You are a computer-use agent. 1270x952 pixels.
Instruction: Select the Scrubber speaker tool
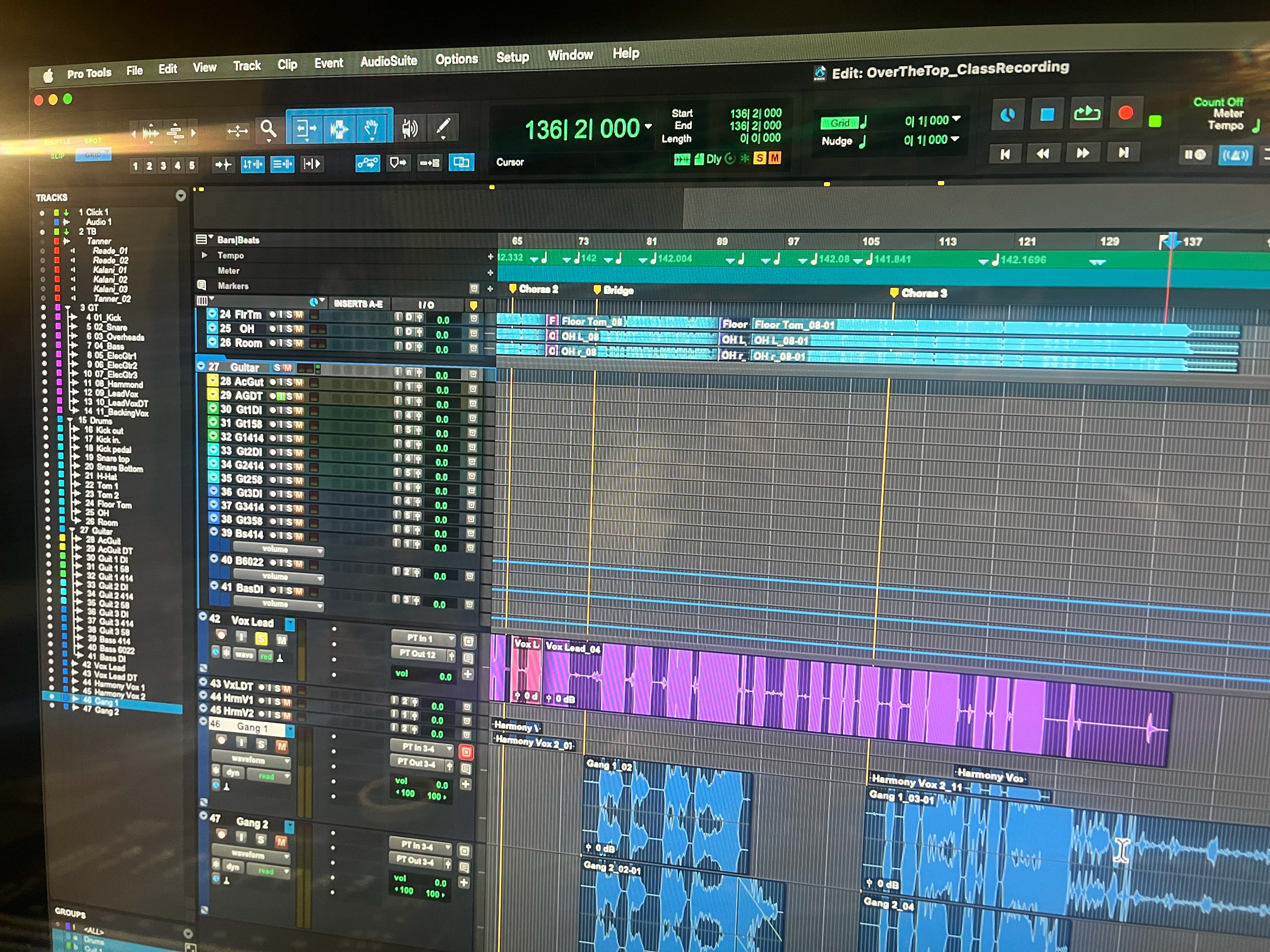tap(409, 129)
